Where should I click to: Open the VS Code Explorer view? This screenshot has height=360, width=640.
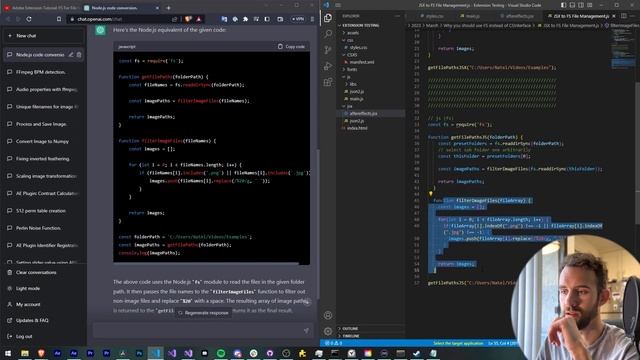coord(328,18)
